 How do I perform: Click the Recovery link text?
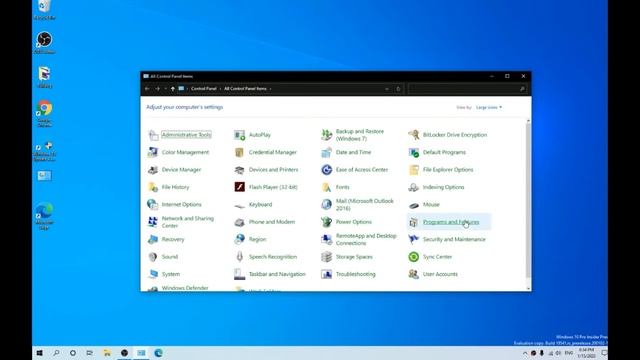coord(173,239)
